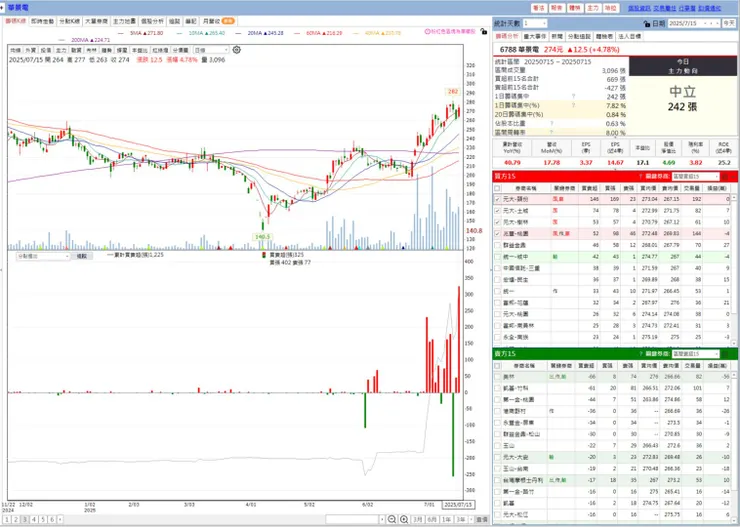This screenshot has height=527, width=740.
Task: Zoom out the chart with magnifier-minus icon
Action: coord(392,519)
